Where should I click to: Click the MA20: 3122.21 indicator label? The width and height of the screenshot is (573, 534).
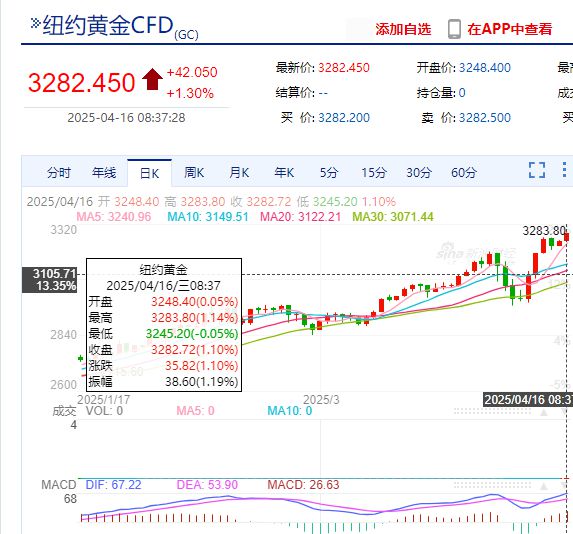[x=300, y=216]
